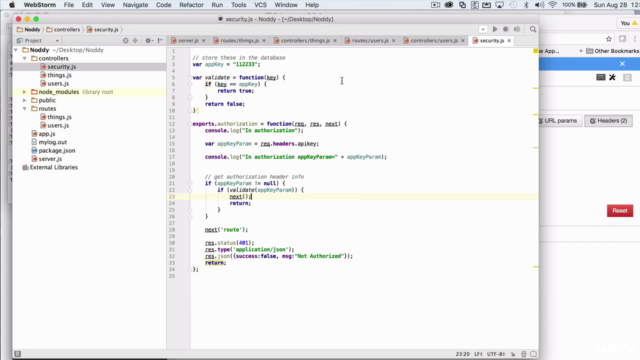Fold the authorization function at line 12
The height and width of the screenshot is (360, 640).
coord(190,124)
